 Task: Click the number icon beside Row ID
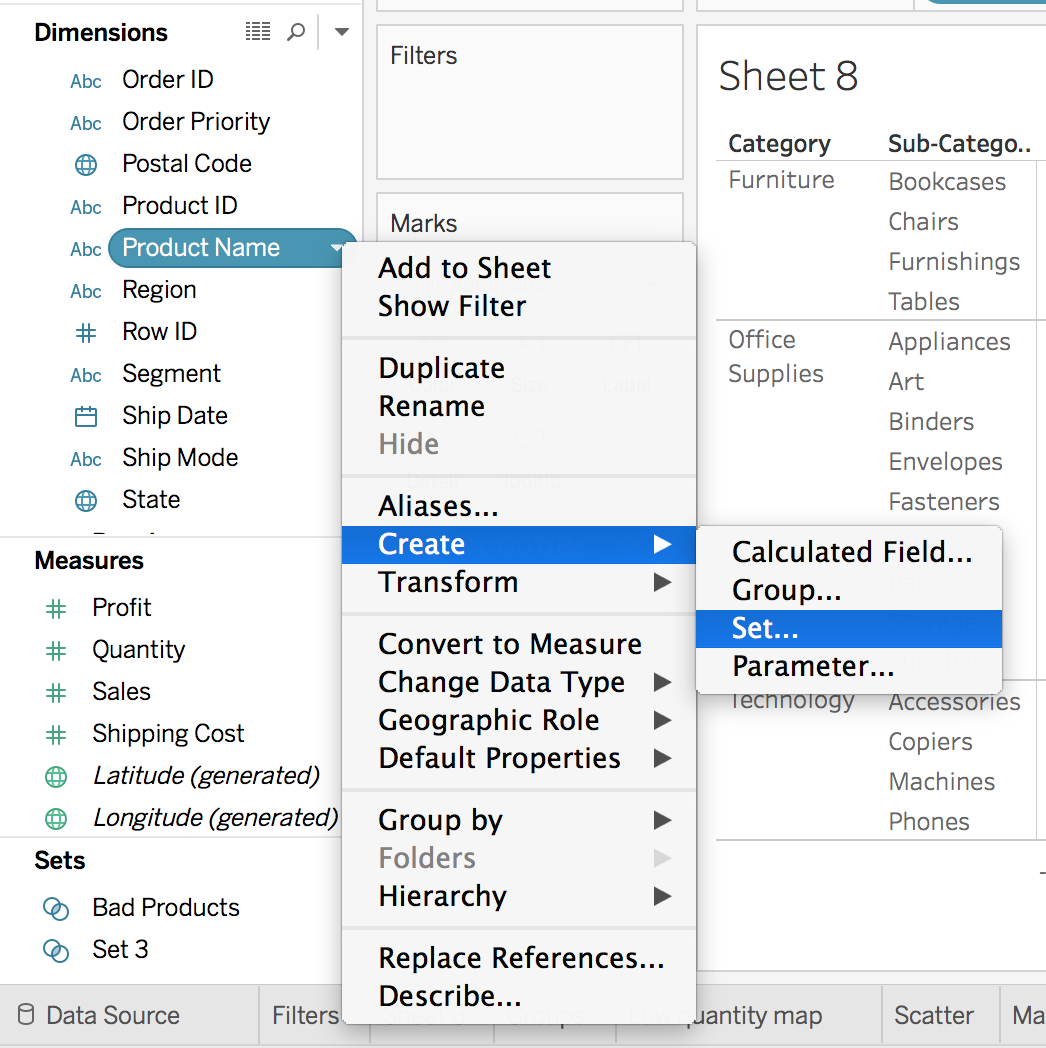pyautogui.click(x=86, y=333)
